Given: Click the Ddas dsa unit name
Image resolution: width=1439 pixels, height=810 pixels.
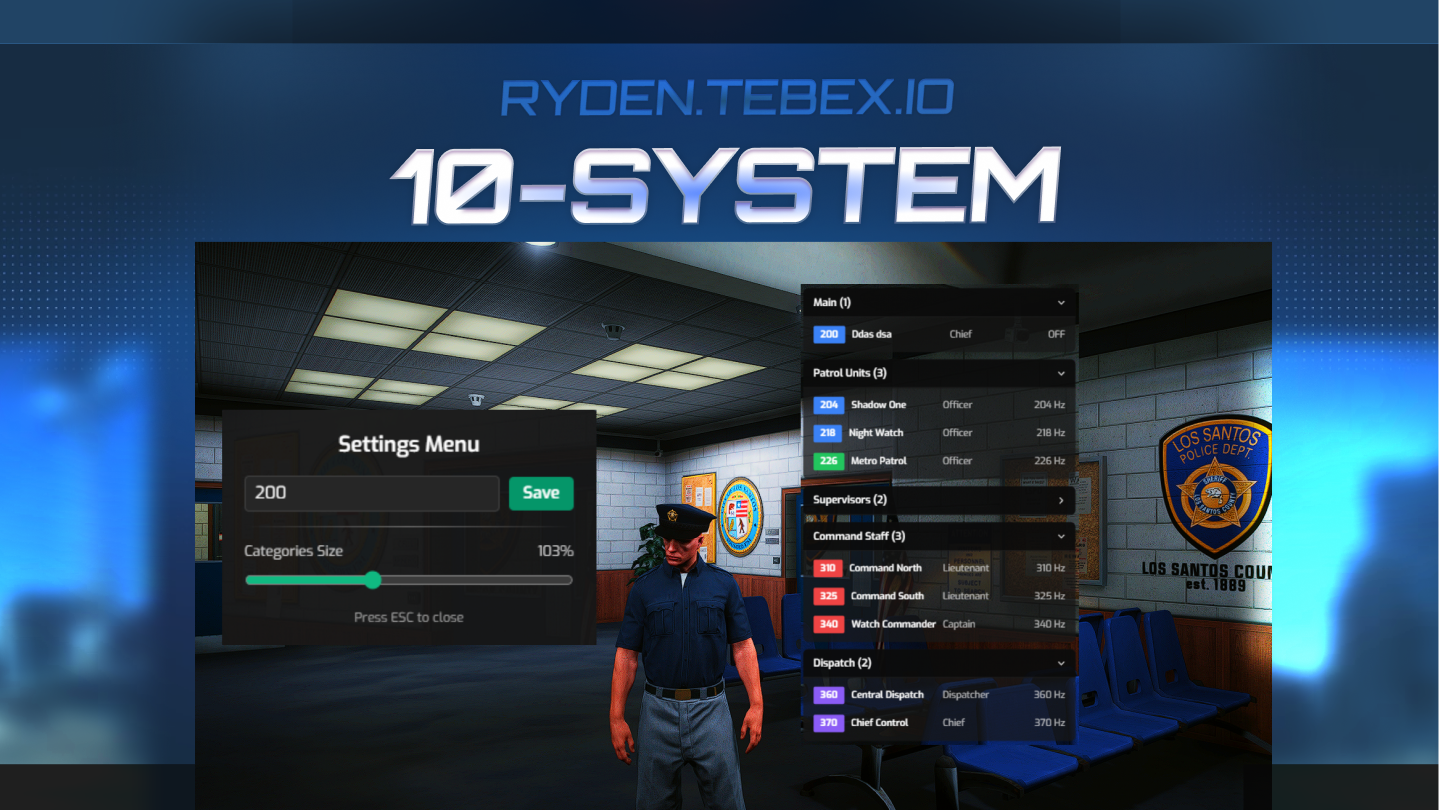Looking at the screenshot, I should [871, 334].
